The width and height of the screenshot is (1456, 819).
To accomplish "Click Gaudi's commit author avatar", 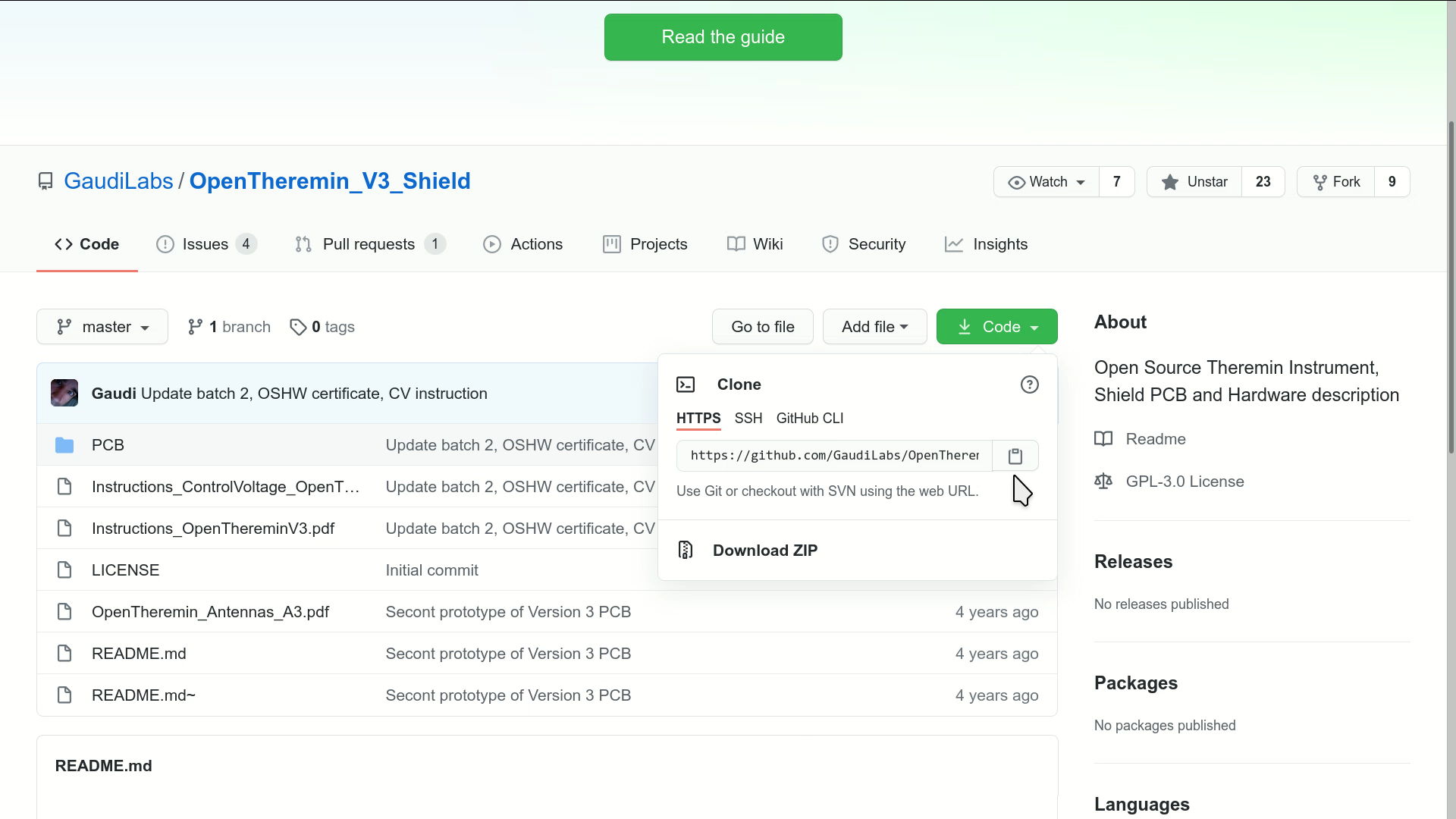I will click(64, 394).
